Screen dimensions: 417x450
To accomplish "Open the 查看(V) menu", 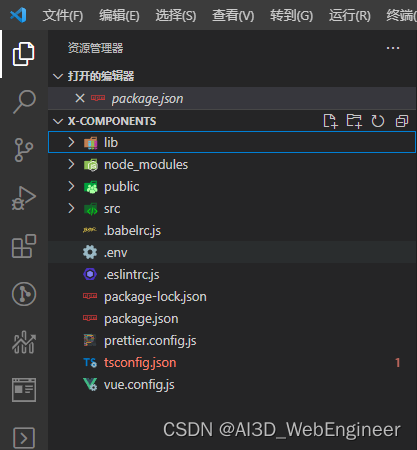I will [233, 15].
